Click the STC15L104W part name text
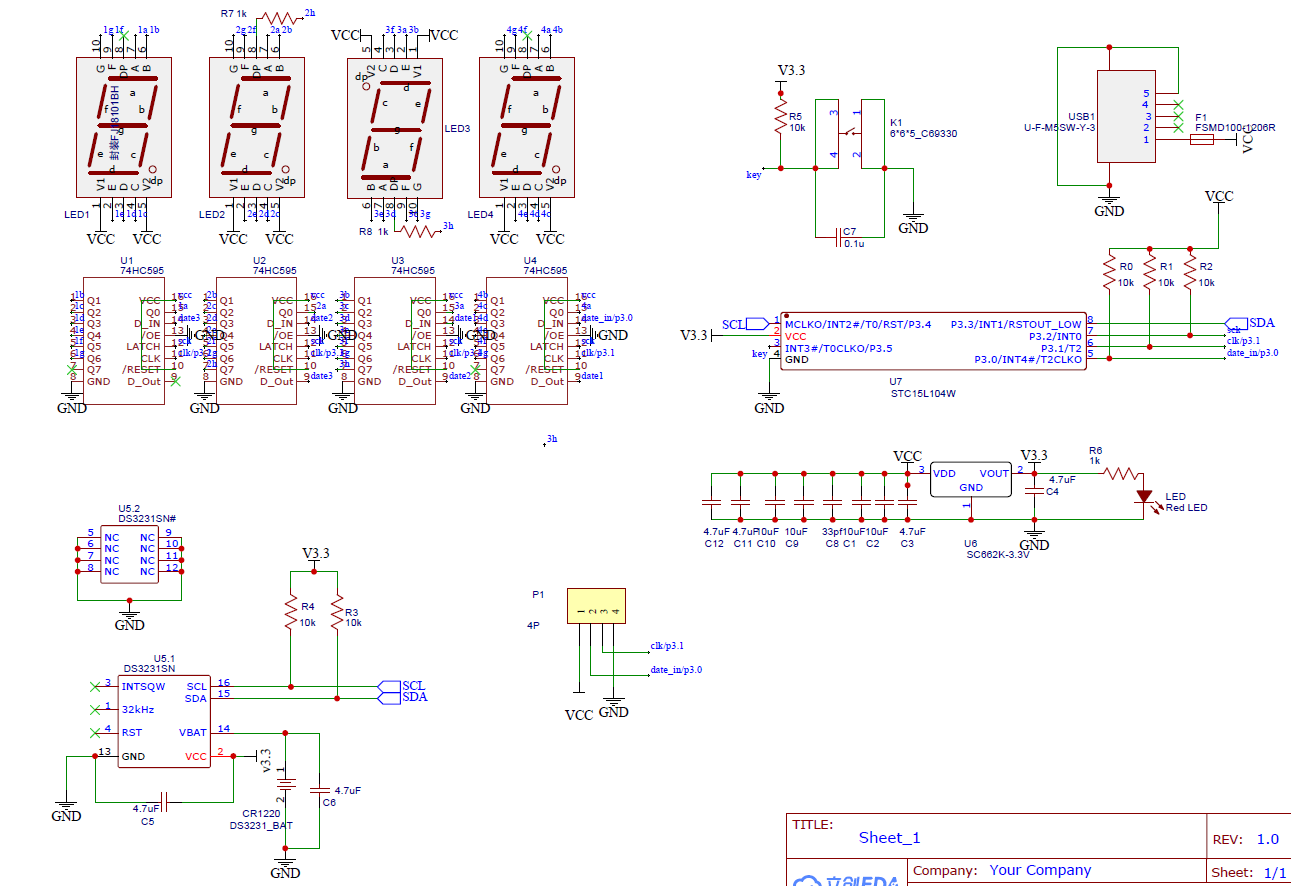1291x886 pixels. 923,394
